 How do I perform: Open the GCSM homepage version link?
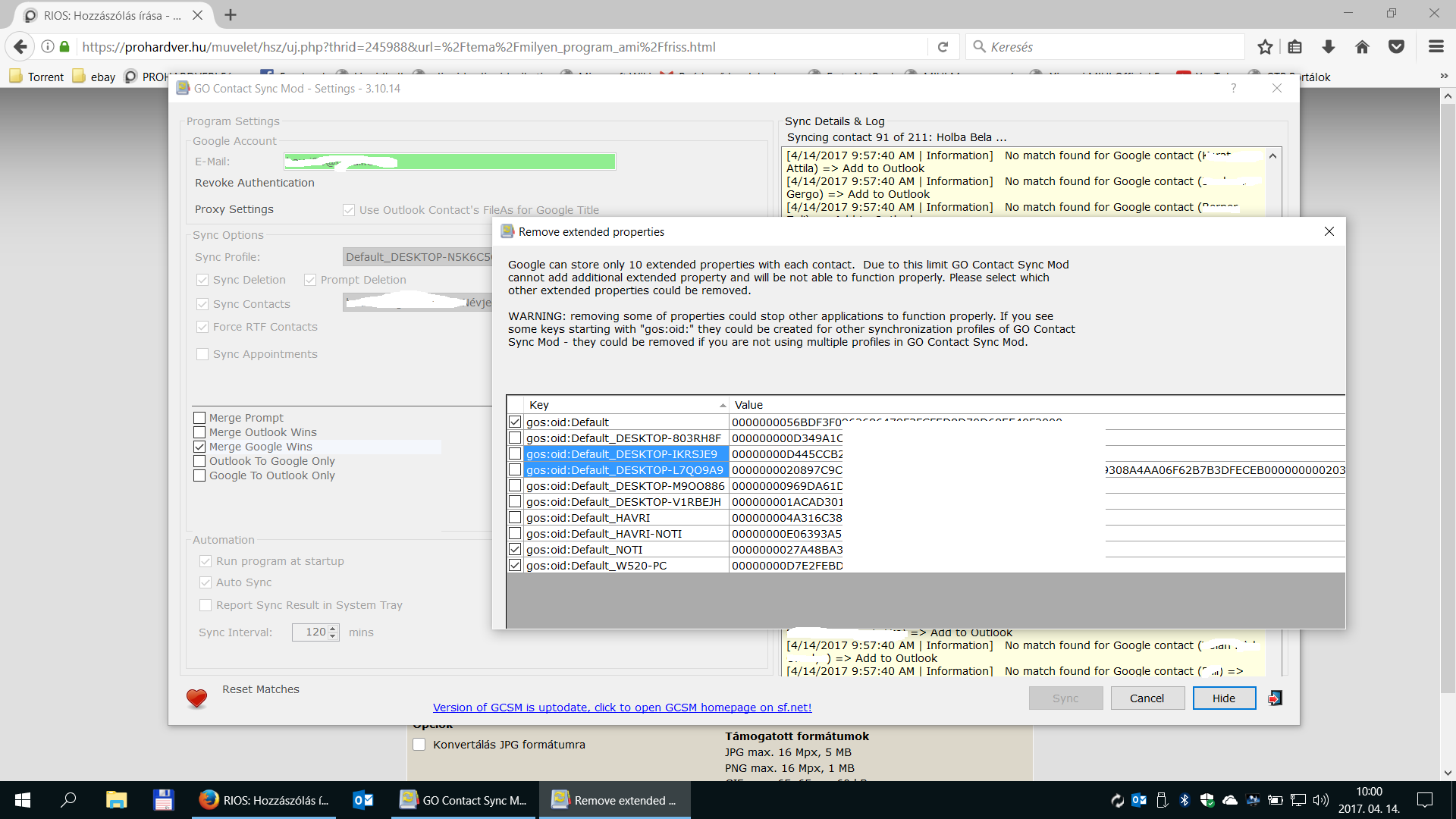[622, 708]
